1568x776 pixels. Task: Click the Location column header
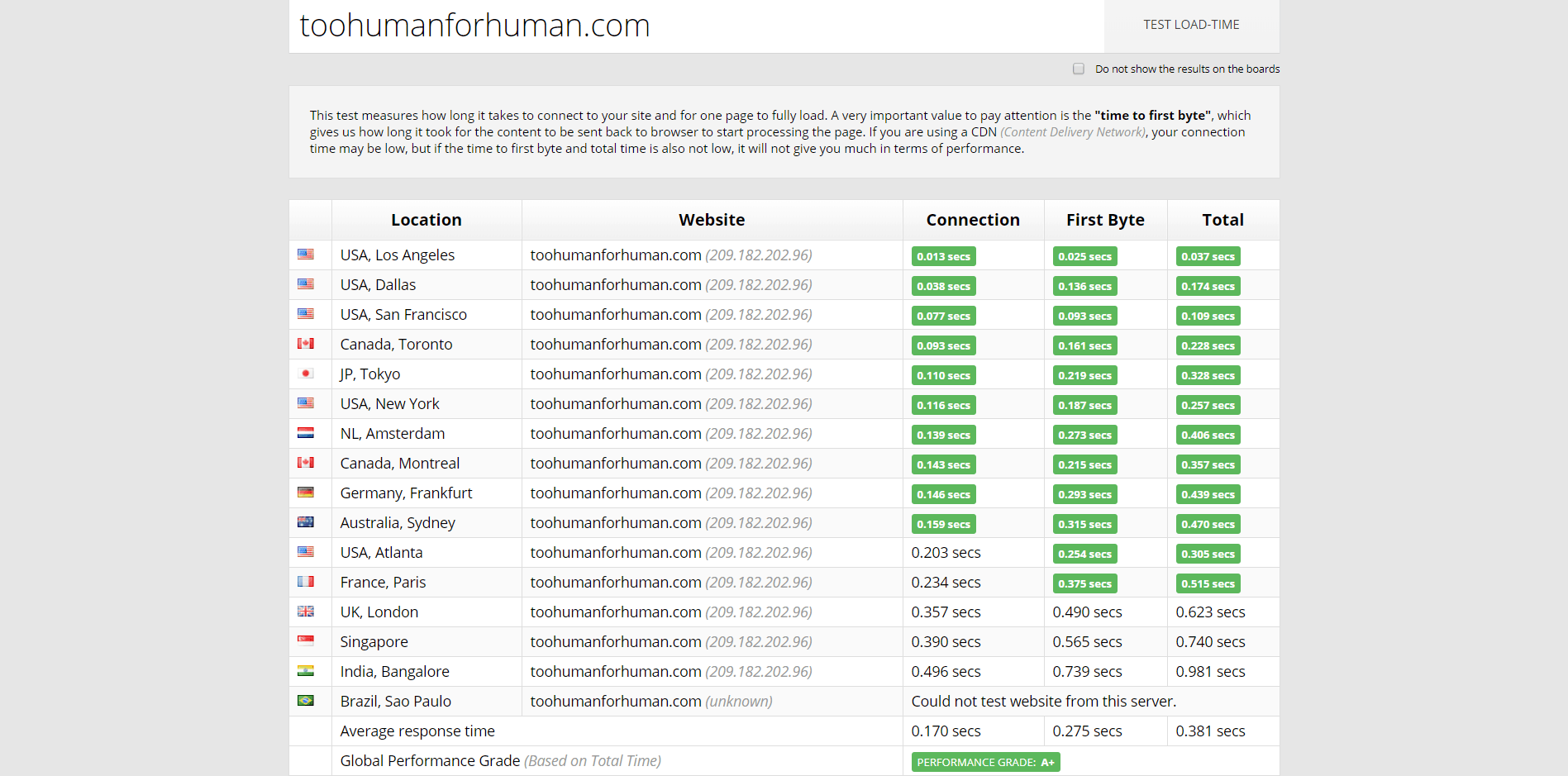coord(427,220)
